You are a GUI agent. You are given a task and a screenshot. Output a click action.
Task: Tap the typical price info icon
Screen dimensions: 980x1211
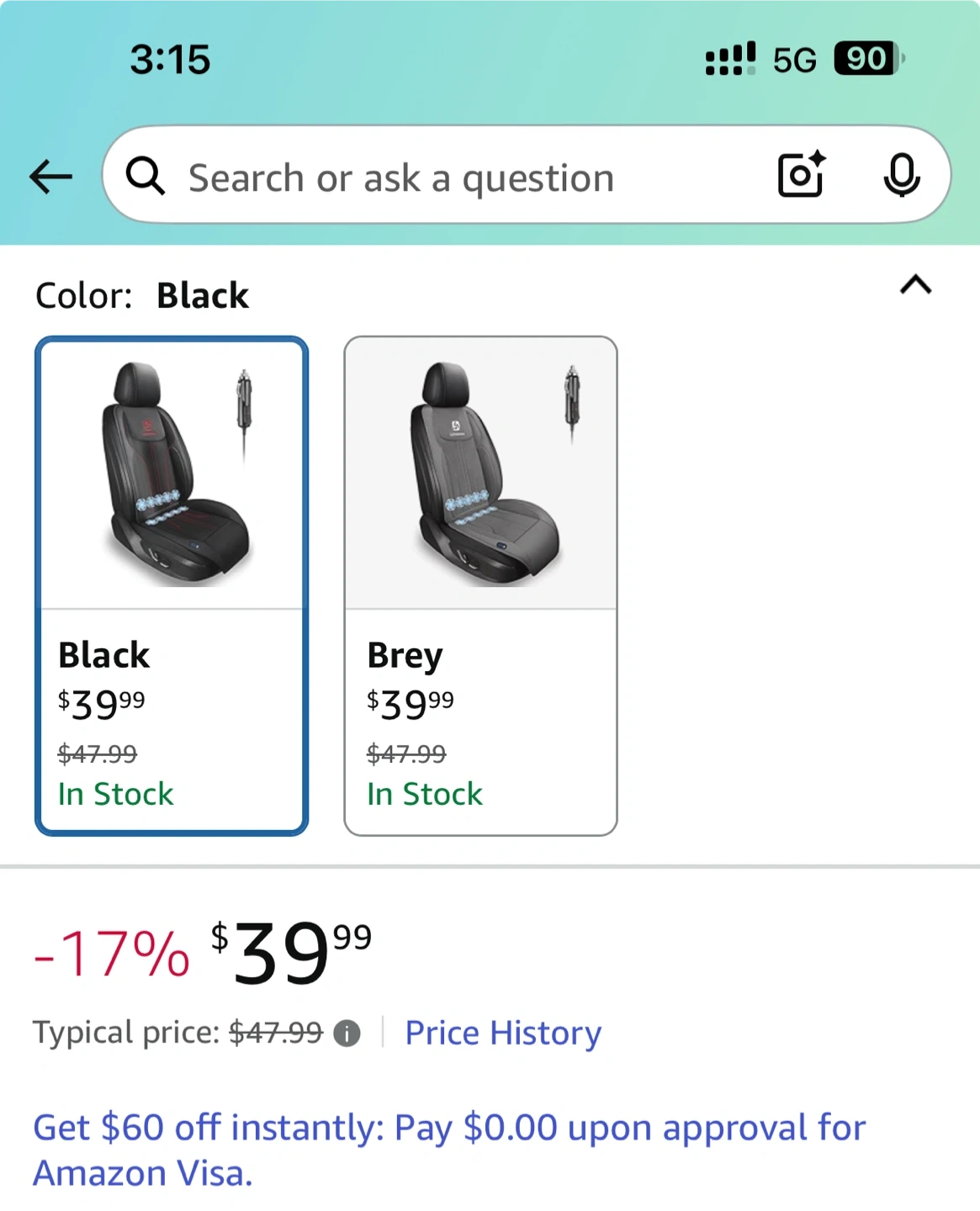pos(347,1033)
